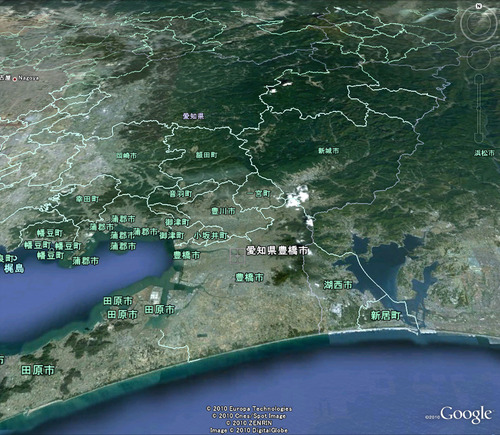Click the zoom-out end of the zoom slider
Image resolution: width=500 pixels, height=435 pixels.
click(479, 138)
